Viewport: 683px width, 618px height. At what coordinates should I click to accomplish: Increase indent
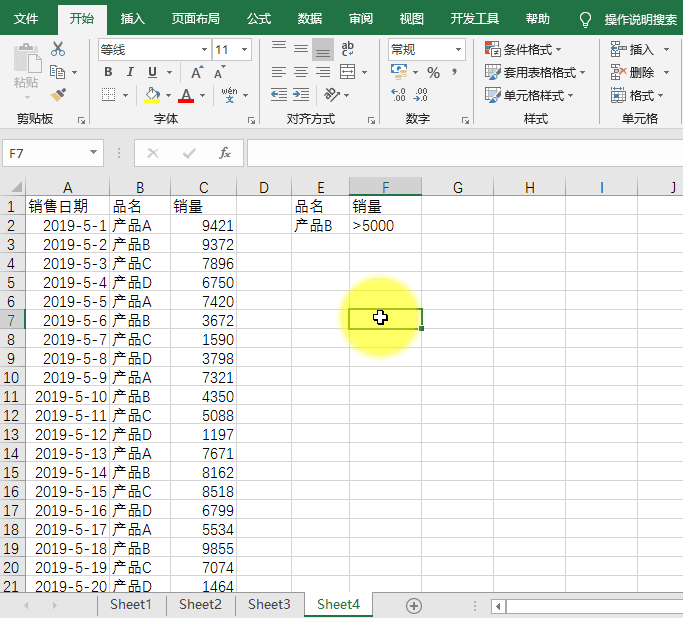301,95
